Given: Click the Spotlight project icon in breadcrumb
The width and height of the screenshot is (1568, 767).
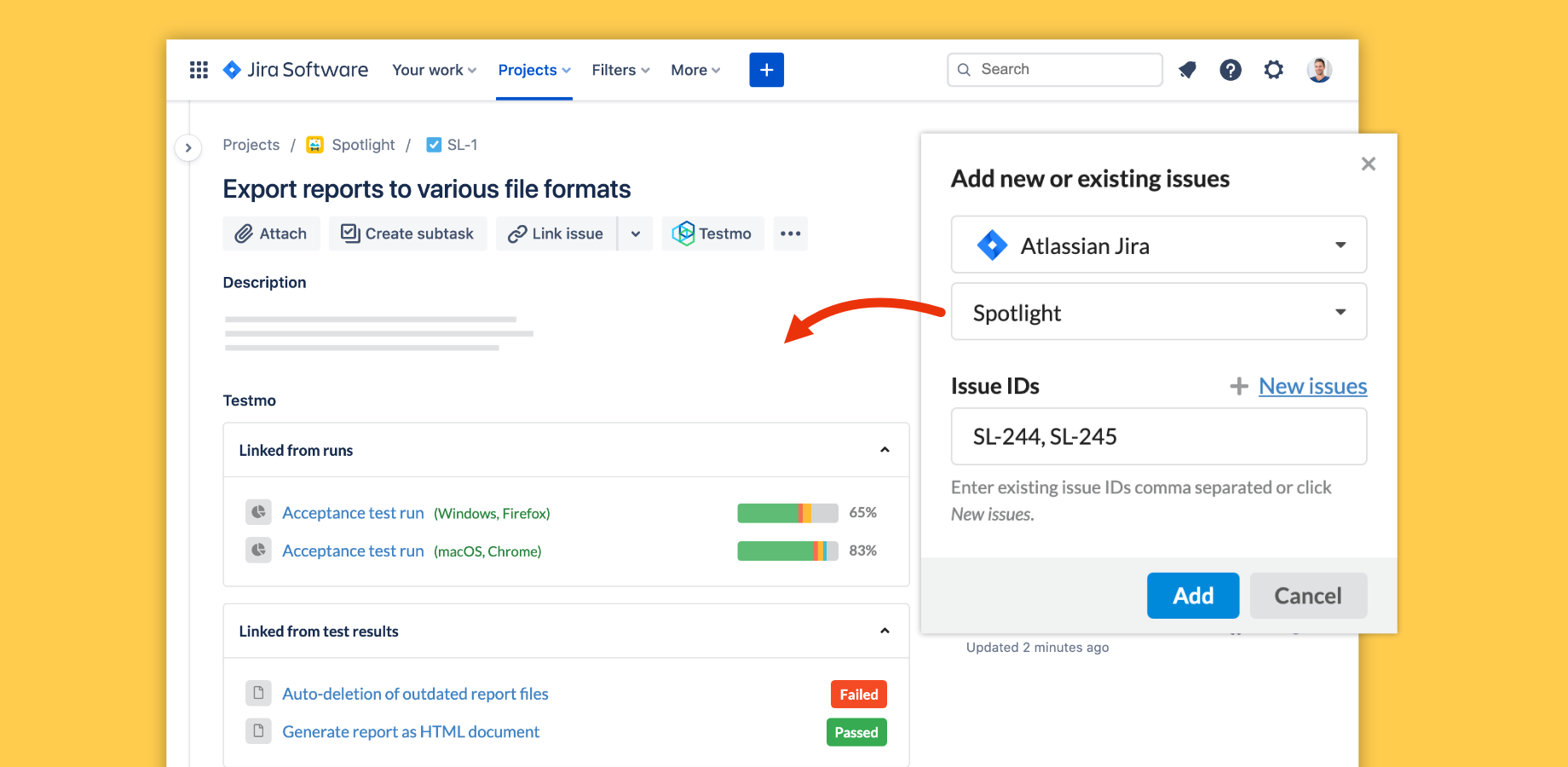Looking at the screenshot, I should (315, 145).
